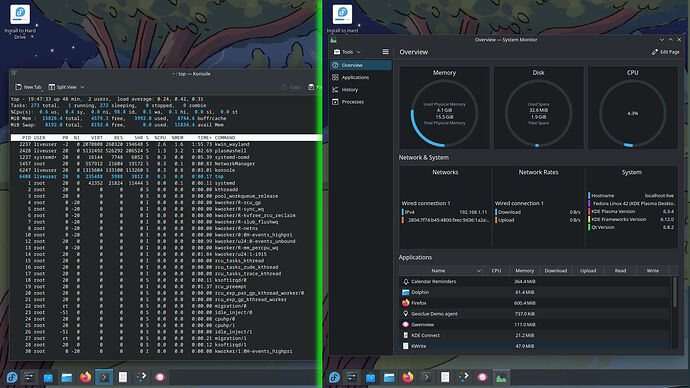This screenshot has height=388, width=690.
Task: Open Install to Hard Drive above System Monitor
Action: coord(342,19)
